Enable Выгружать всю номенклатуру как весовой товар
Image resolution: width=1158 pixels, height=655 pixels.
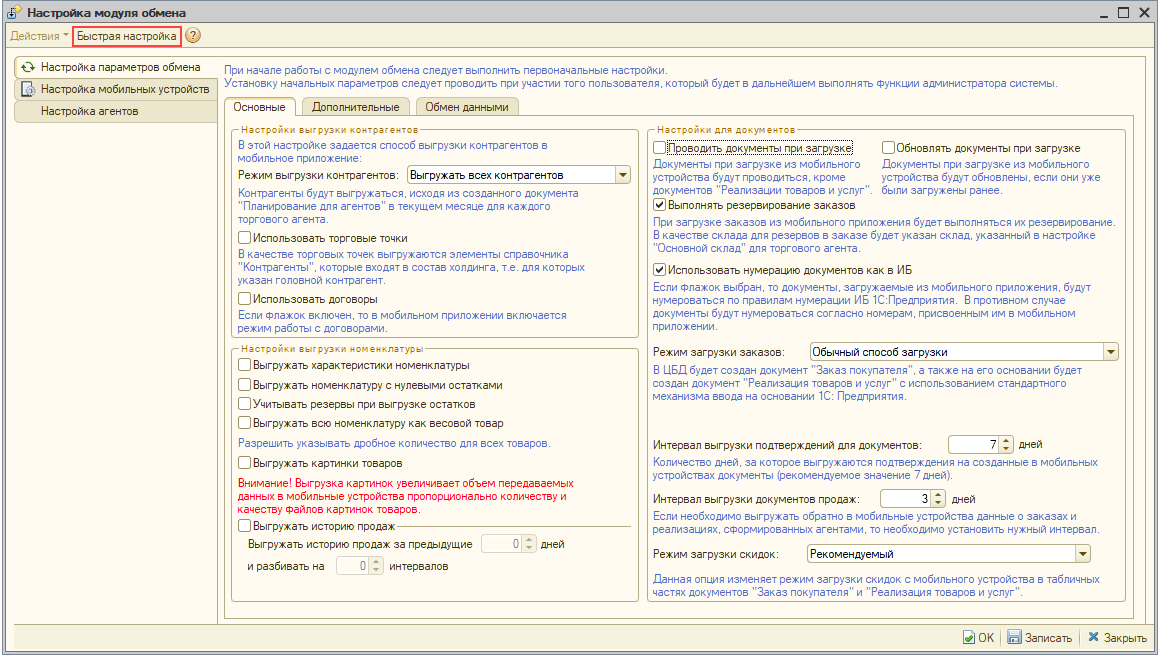tap(244, 423)
